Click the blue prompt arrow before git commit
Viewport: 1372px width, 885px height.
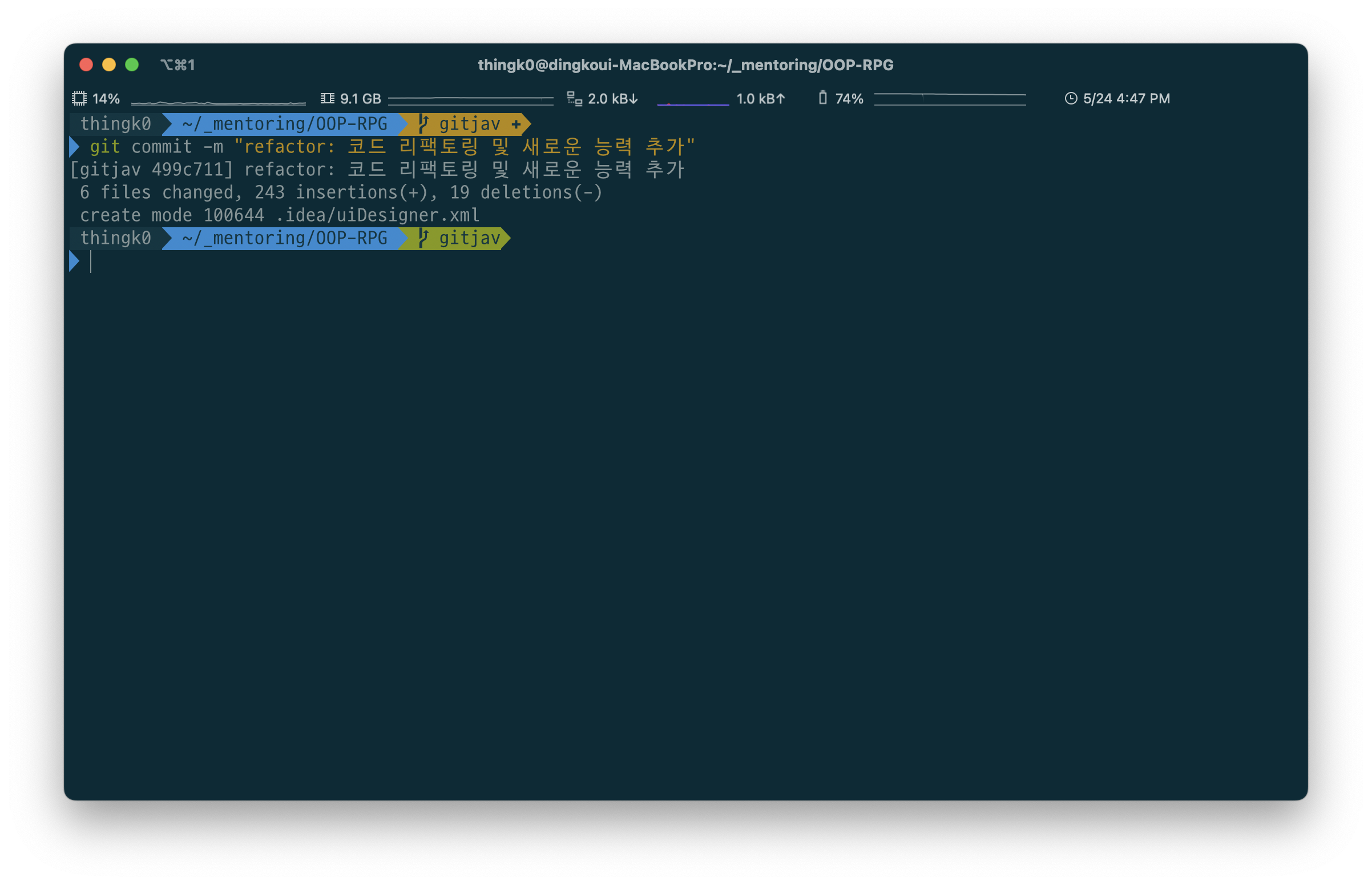74,147
